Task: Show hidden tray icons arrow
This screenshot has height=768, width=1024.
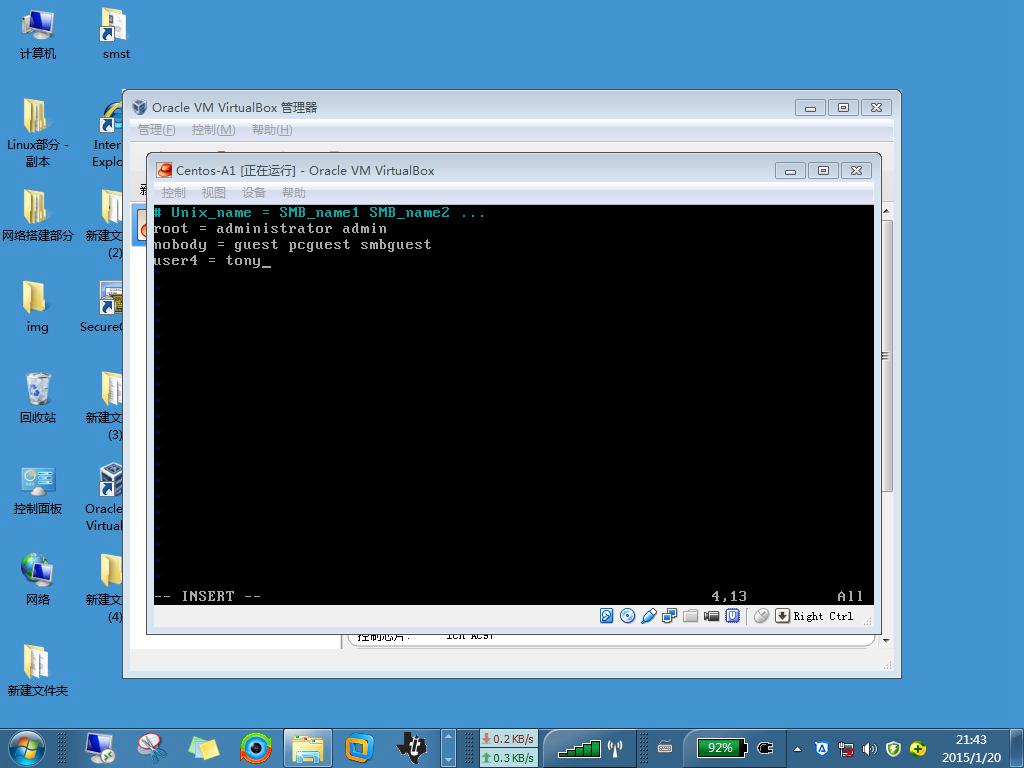Action: click(797, 749)
